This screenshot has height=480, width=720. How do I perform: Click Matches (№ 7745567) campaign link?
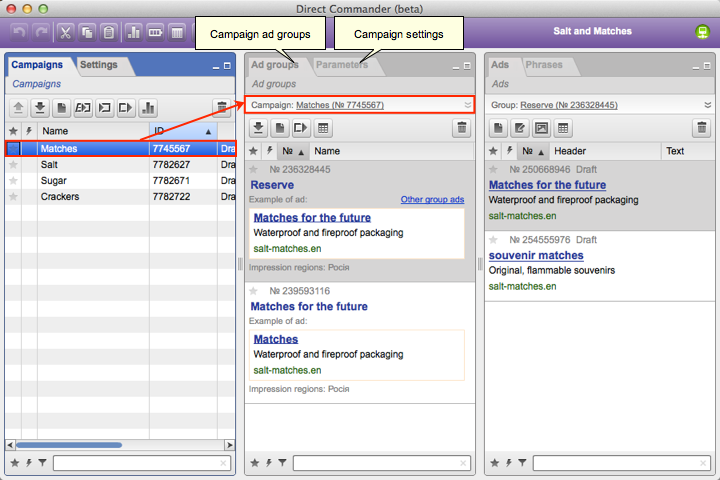340,105
